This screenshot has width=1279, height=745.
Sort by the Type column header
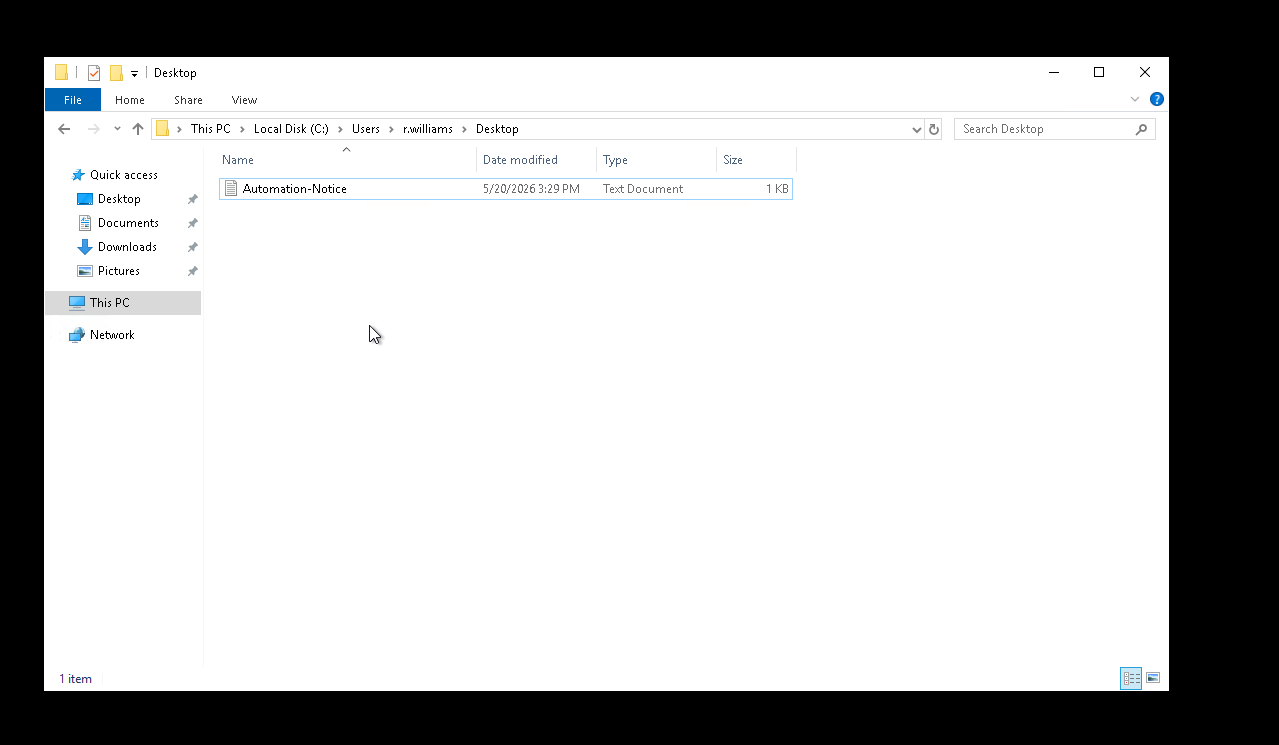657,160
